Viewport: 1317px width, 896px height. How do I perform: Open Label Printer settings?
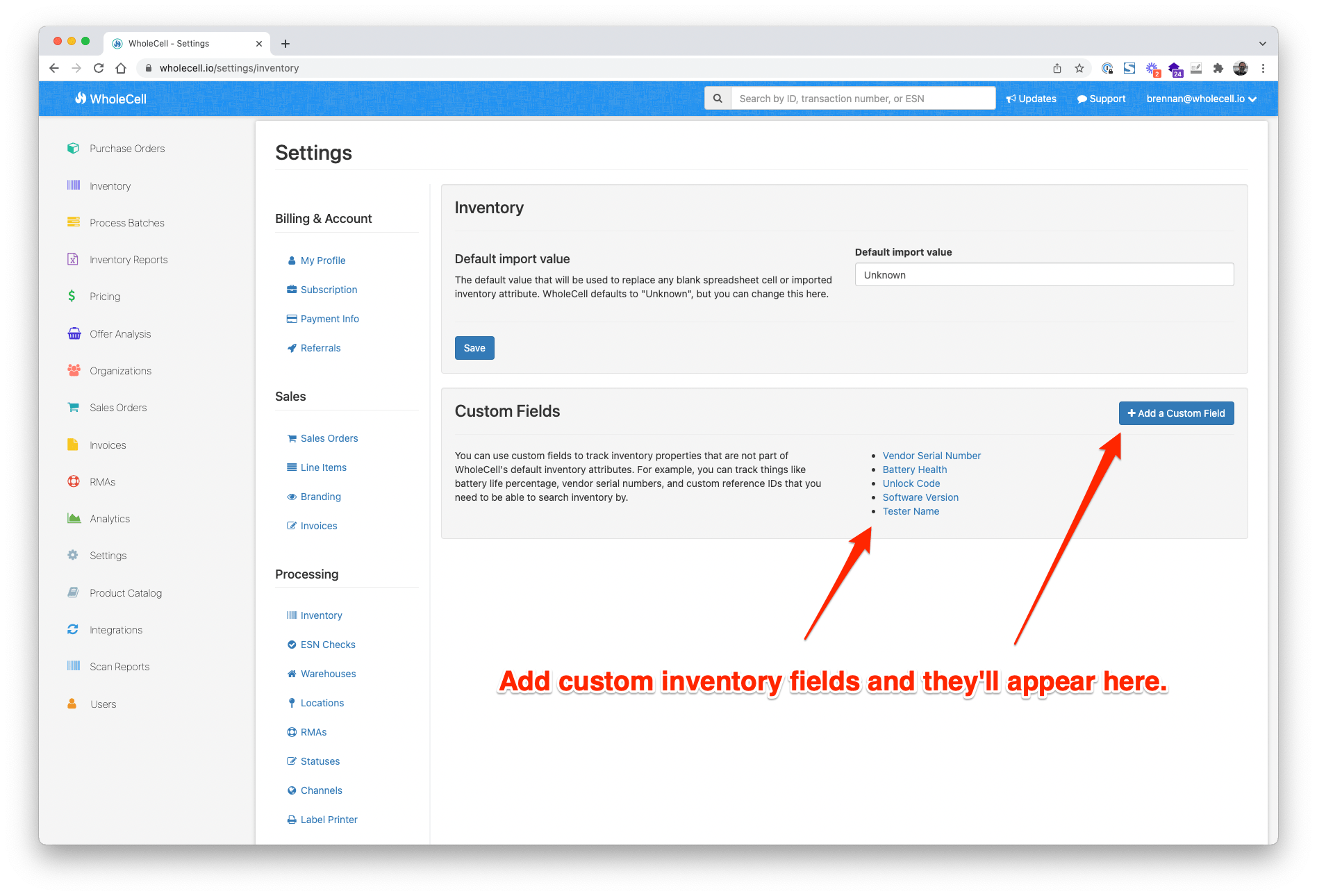(x=322, y=820)
